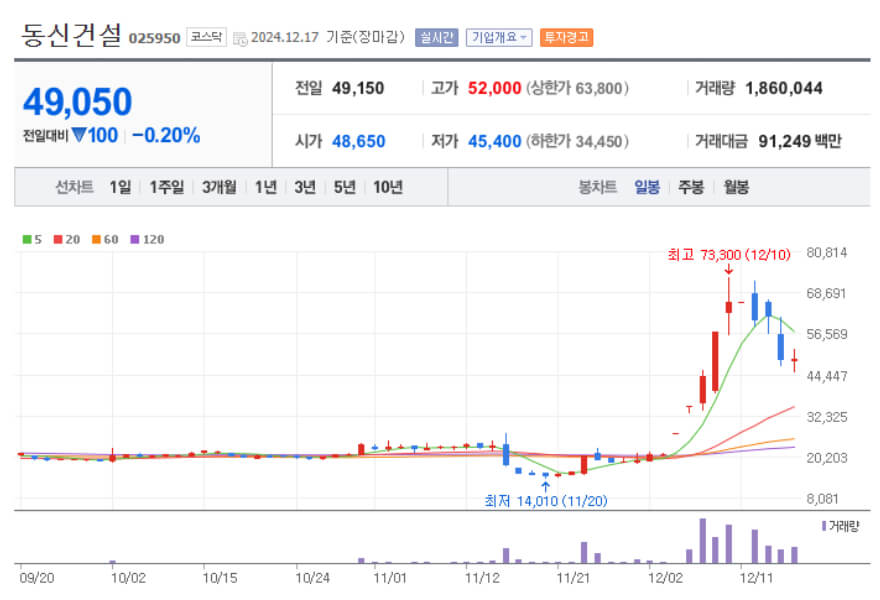Select the 1주일 line chart tab
The width and height of the screenshot is (880, 600).
[167, 187]
